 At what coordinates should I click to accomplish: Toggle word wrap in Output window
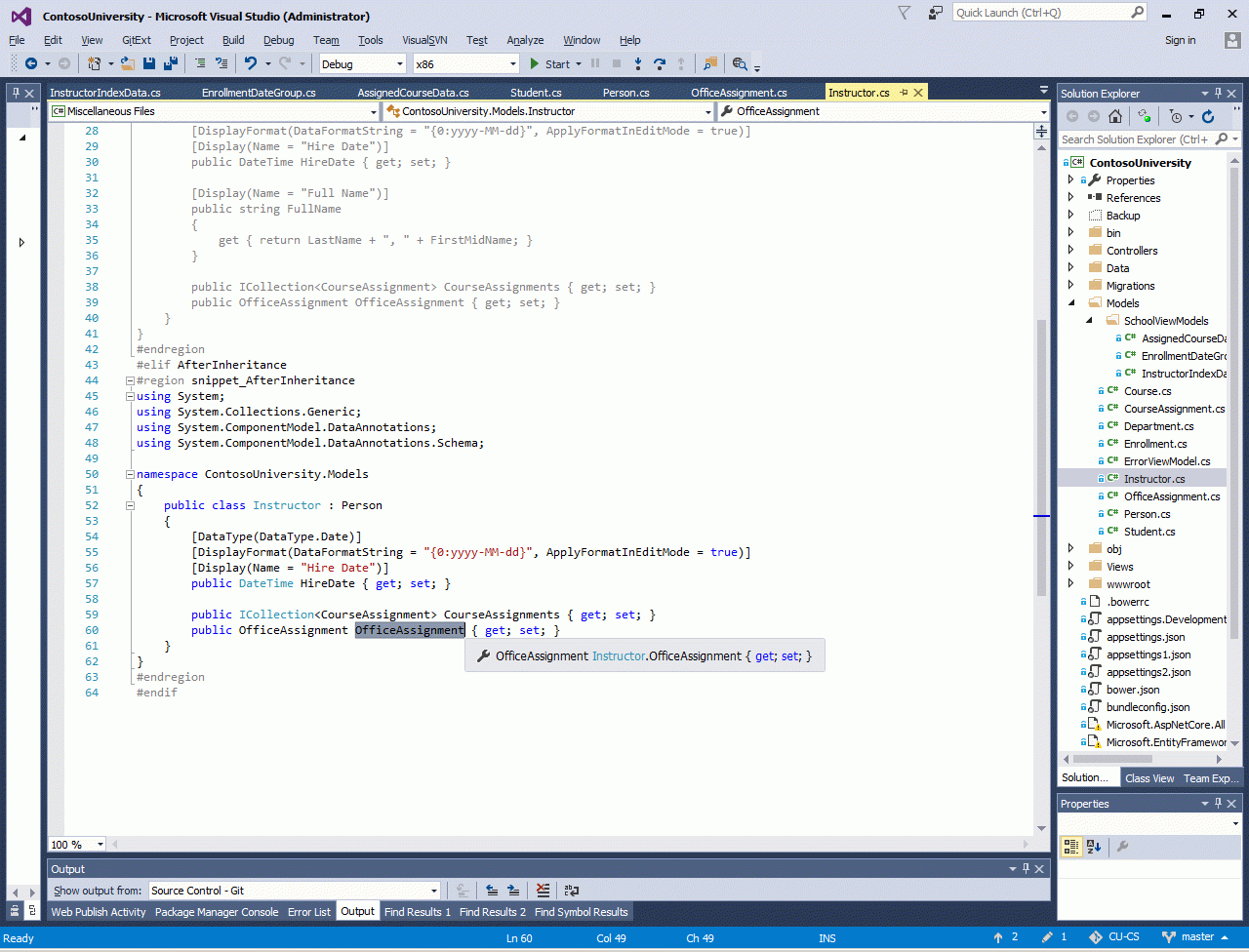[x=572, y=891]
